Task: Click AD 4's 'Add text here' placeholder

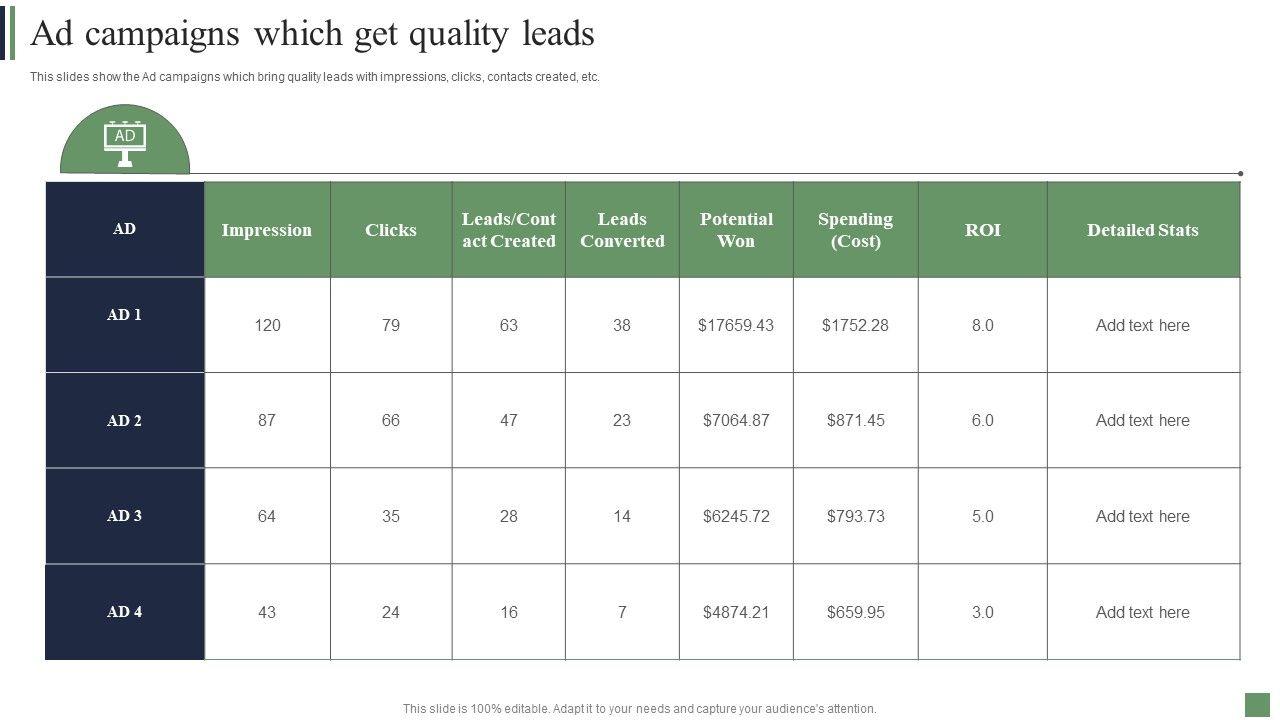Action: (1143, 612)
